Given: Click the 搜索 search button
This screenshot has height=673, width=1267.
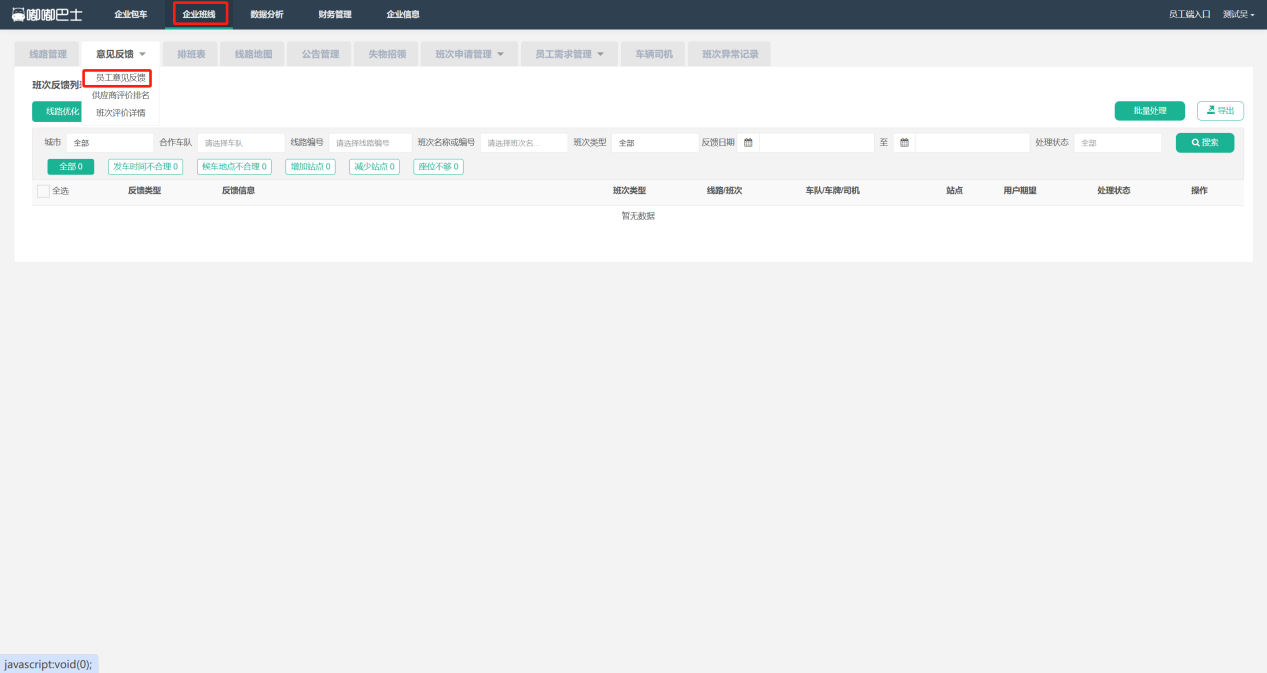Looking at the screenshot, I should [1204, 143].
